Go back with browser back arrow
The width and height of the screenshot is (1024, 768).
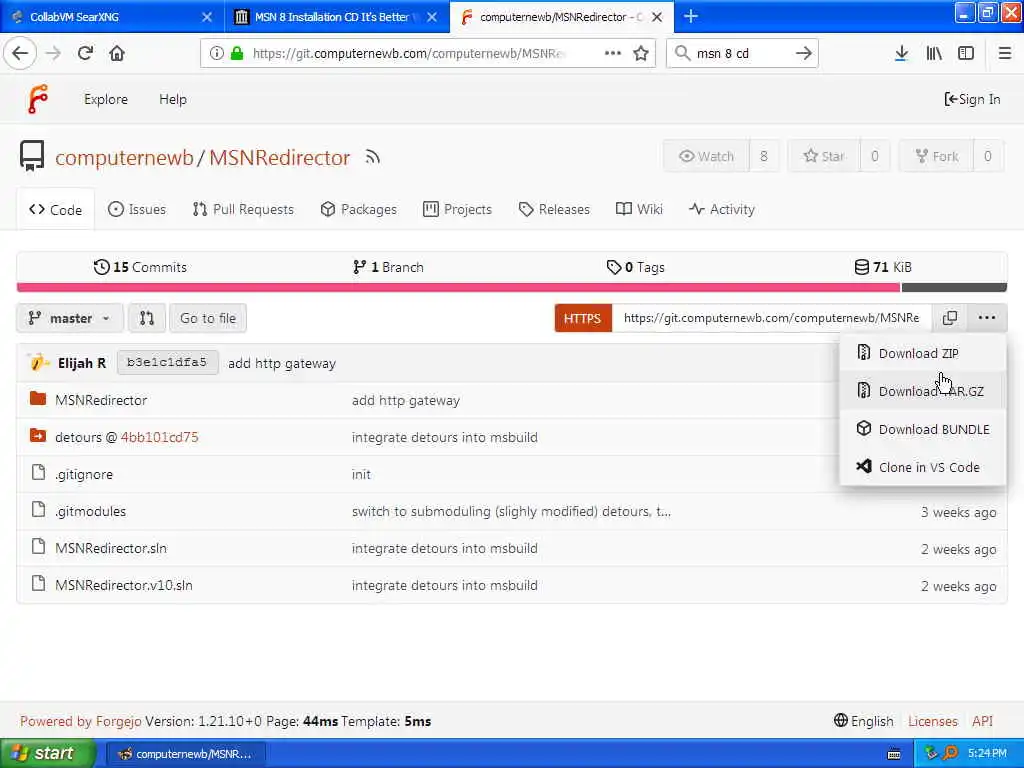point(20,54)
